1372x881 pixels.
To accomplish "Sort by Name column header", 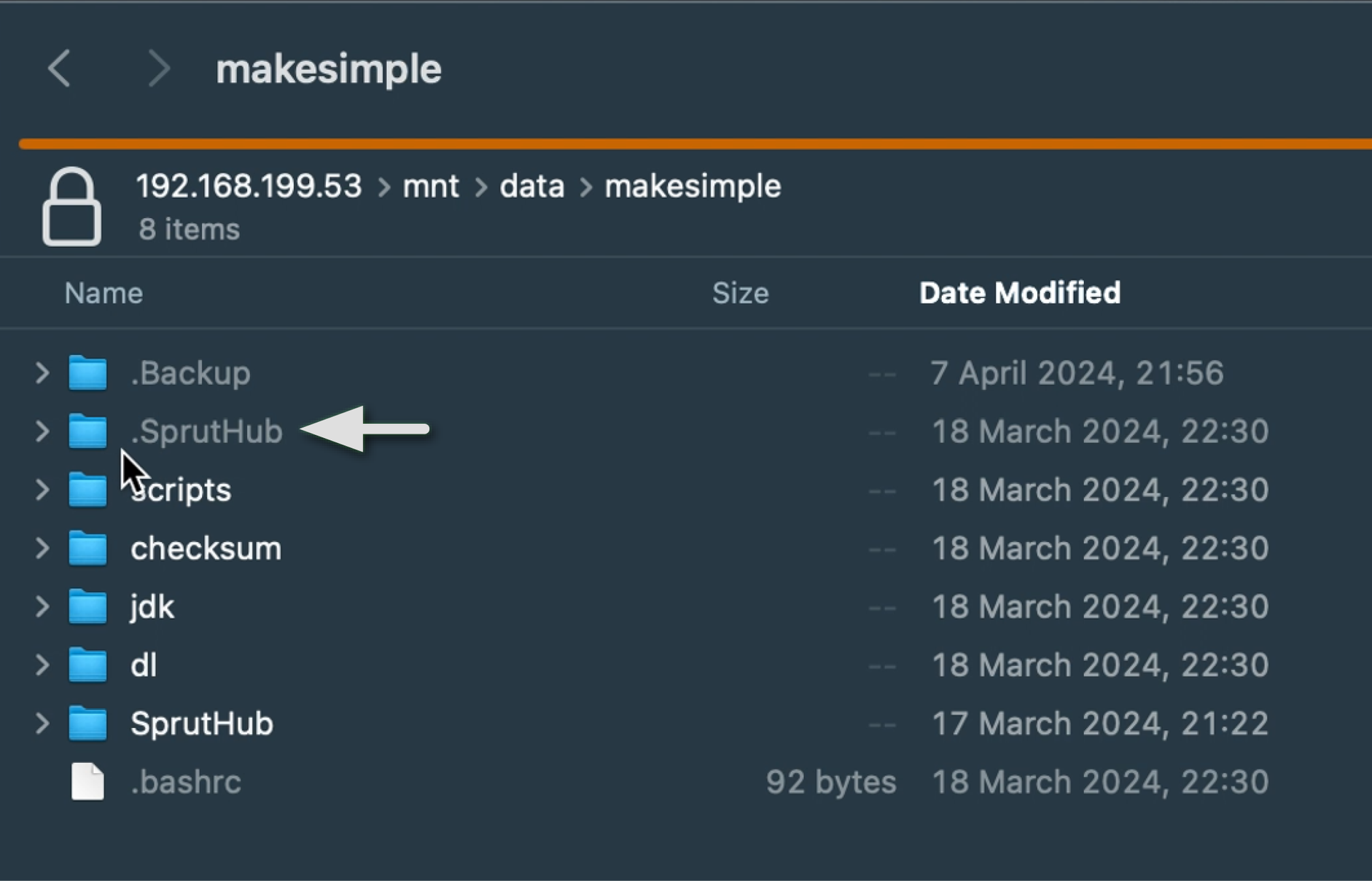I will pos(104,293).
